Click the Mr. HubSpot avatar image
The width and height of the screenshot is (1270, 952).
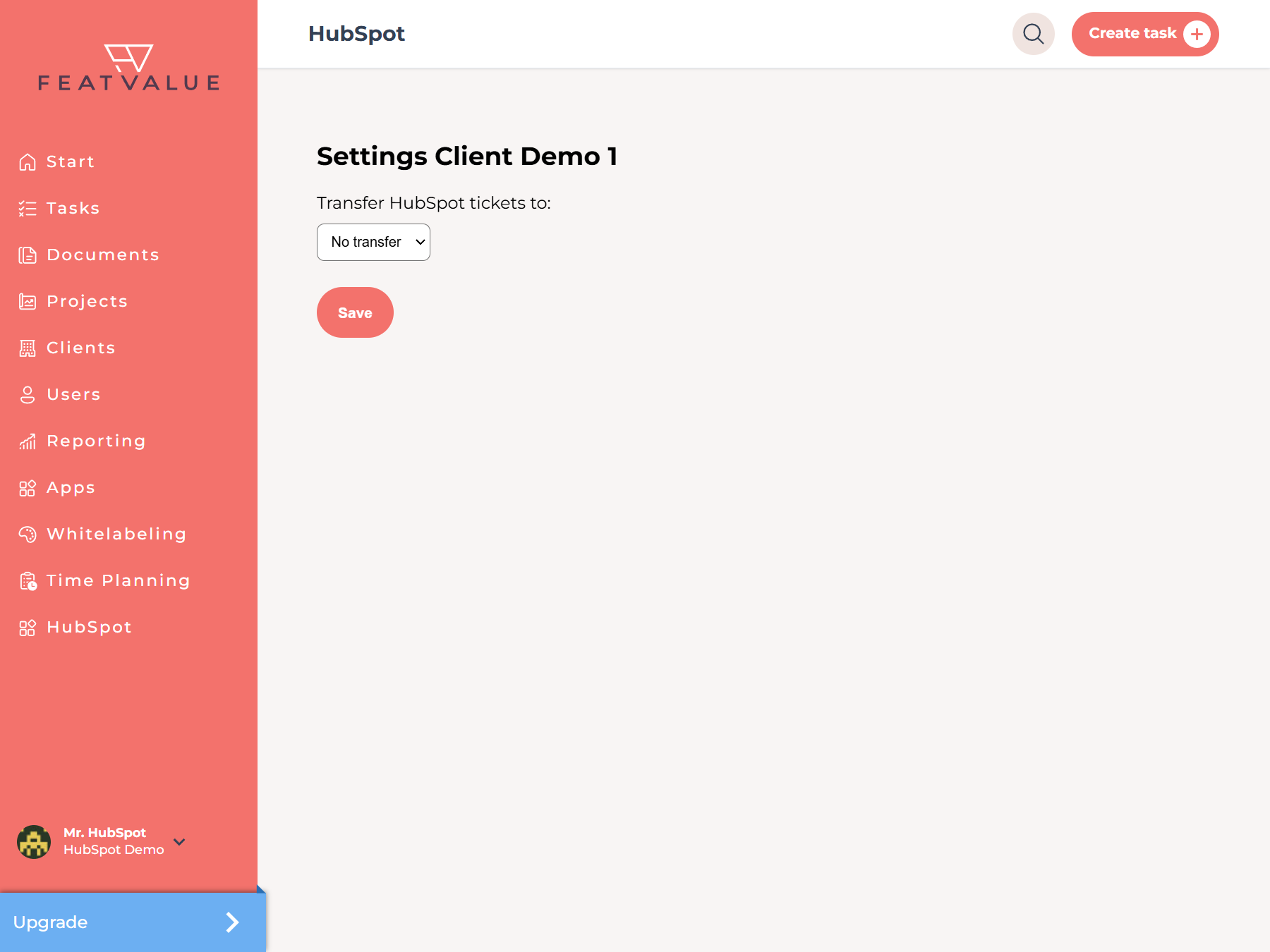34,842
